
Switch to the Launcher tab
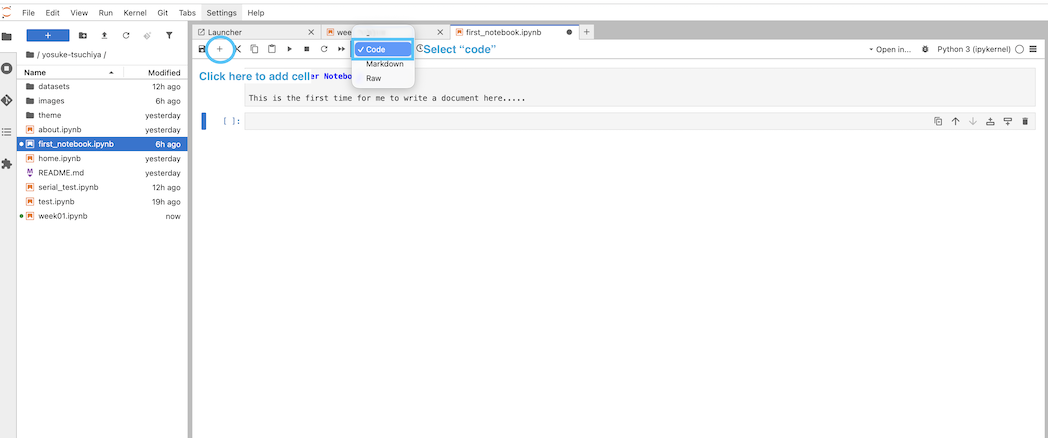[x=225, y=32]
